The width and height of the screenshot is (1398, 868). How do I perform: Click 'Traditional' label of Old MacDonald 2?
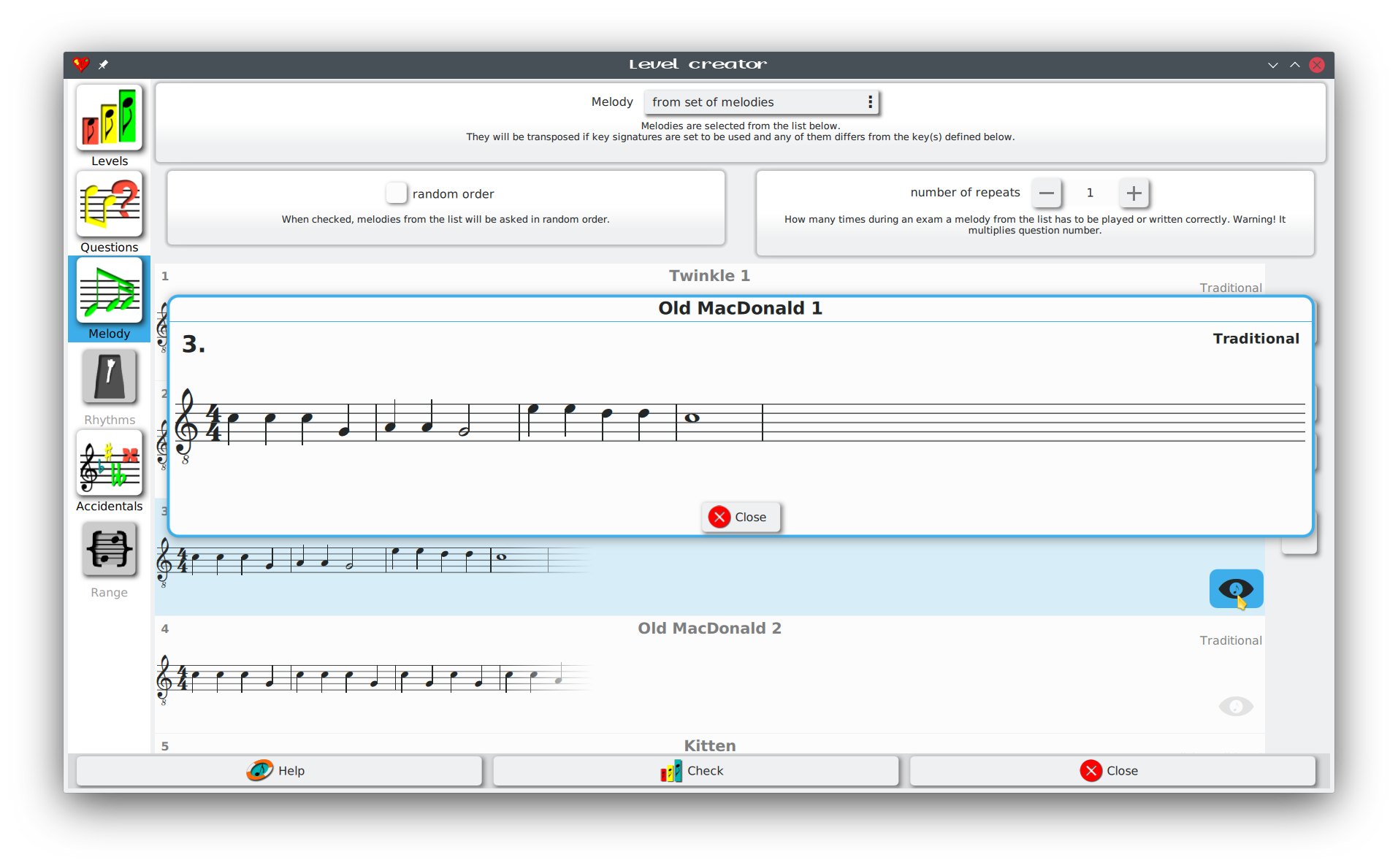click(x=1230, y=640)
